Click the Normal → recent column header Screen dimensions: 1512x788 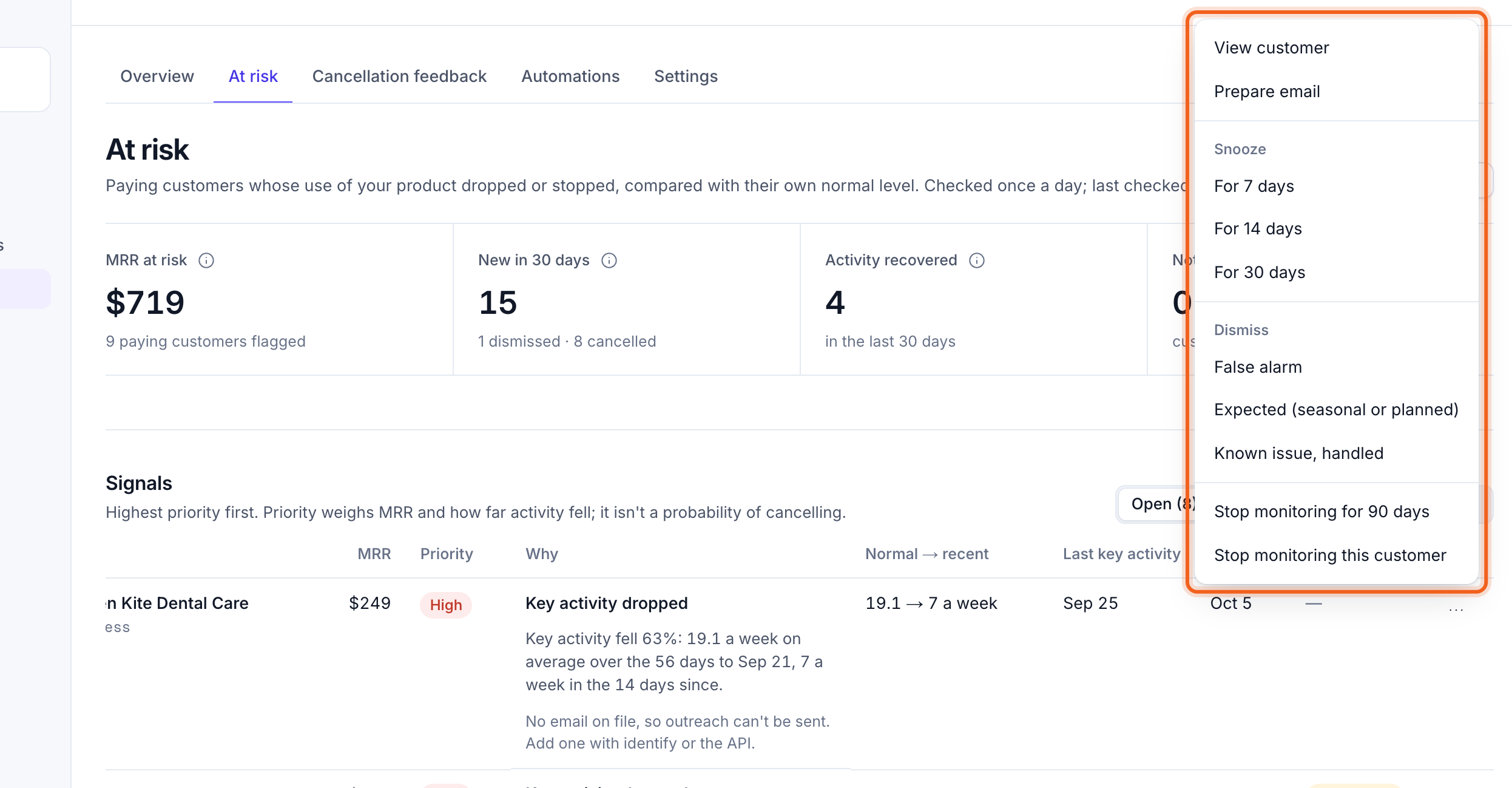click(x=926, y=554)
